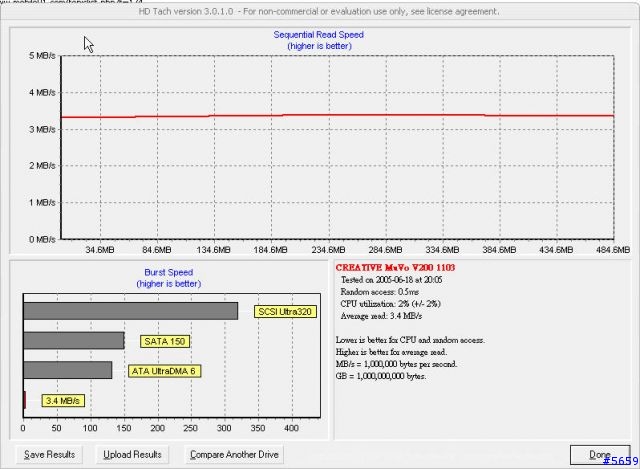Viewport: 640px width, 469px height.
Task: Click the 3.4 MB/s burst label
Action: coord(63,400)
